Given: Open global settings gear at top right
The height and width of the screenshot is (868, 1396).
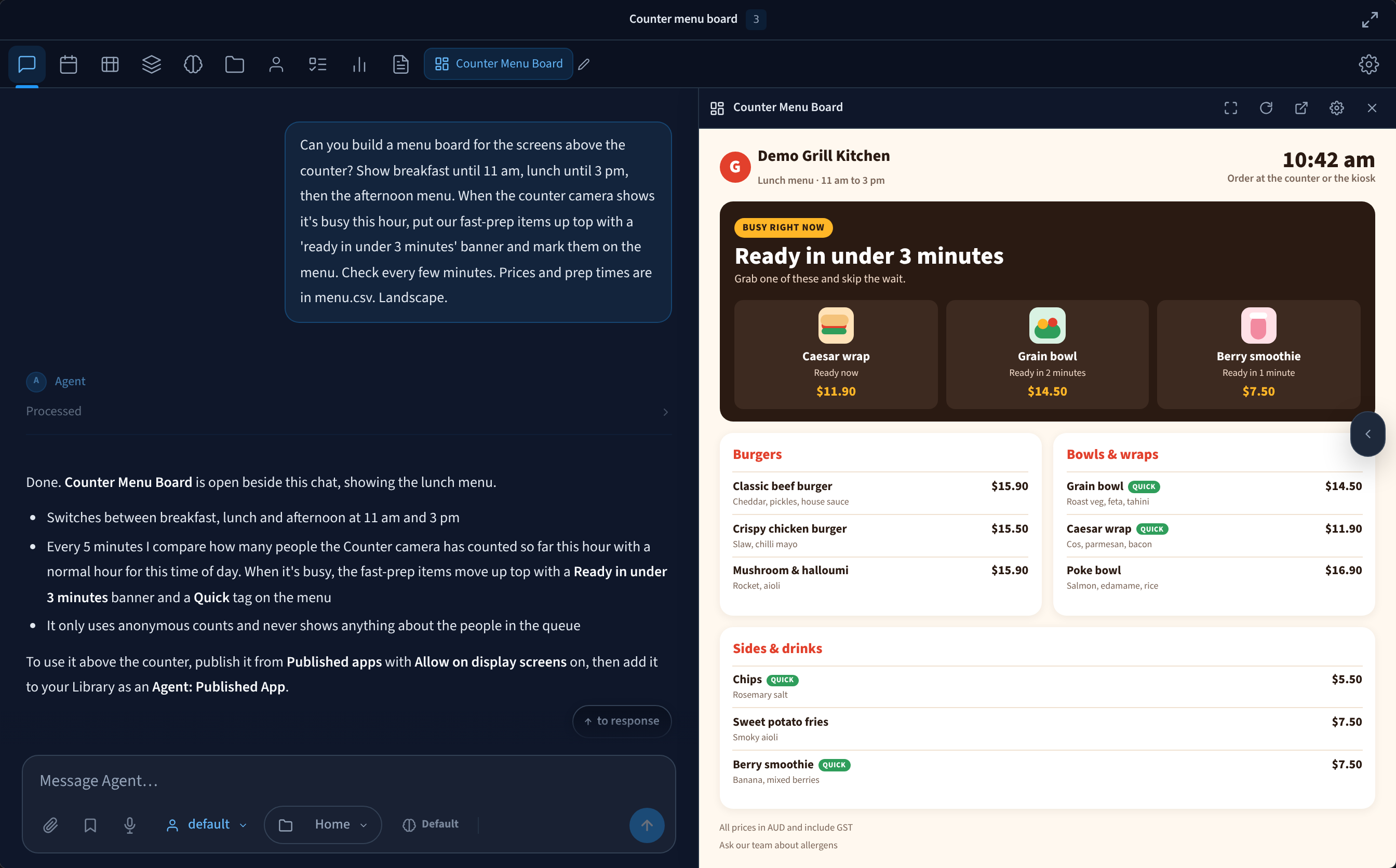Looking at the screenshot, I should point(1369,64).
